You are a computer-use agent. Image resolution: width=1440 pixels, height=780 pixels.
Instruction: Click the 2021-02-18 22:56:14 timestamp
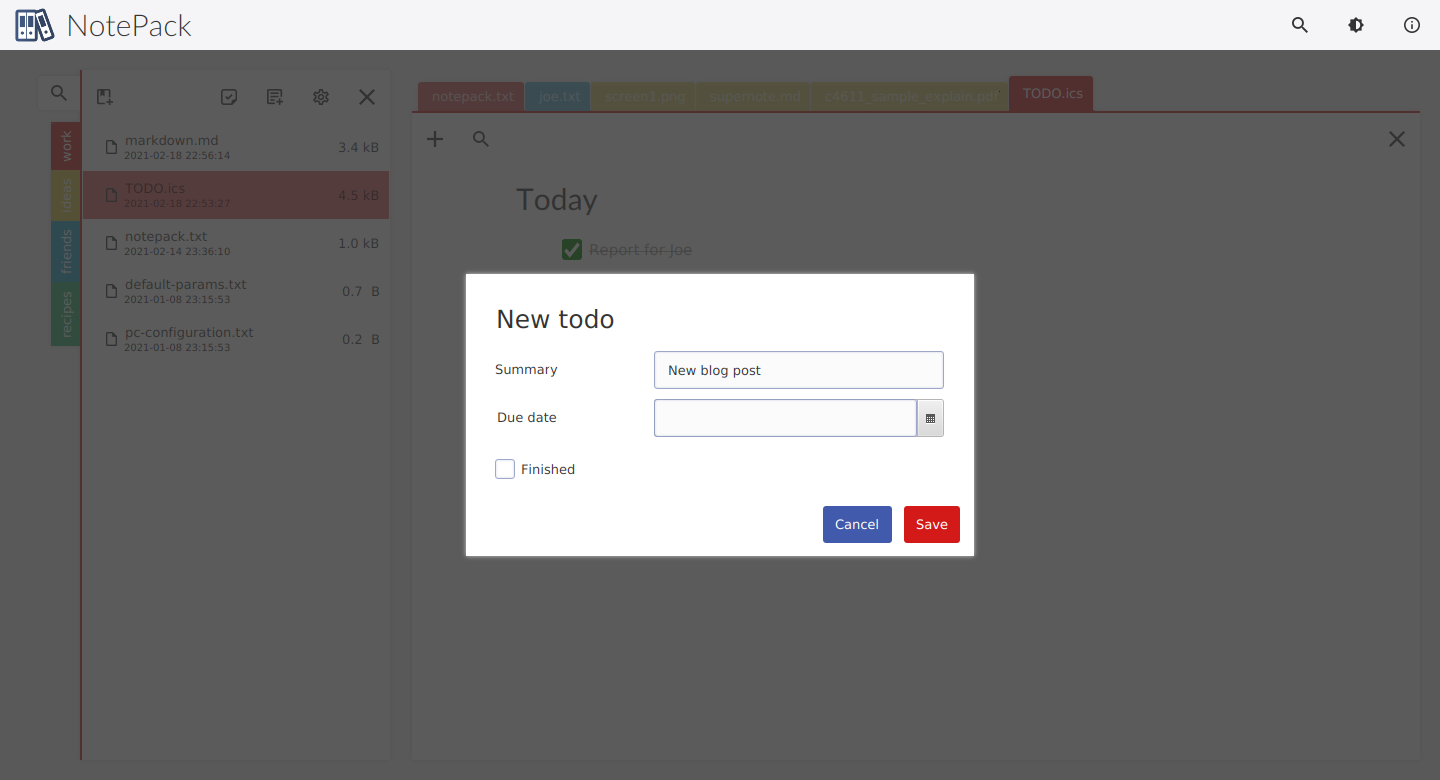point(177,156)
